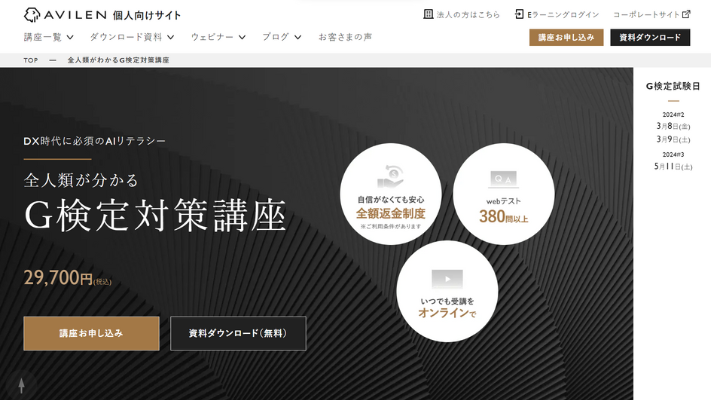Image resolution: width=711 pixels, height=400 pixels.
Task: Click the small pen icon at bottom-left
Action: 20,384
